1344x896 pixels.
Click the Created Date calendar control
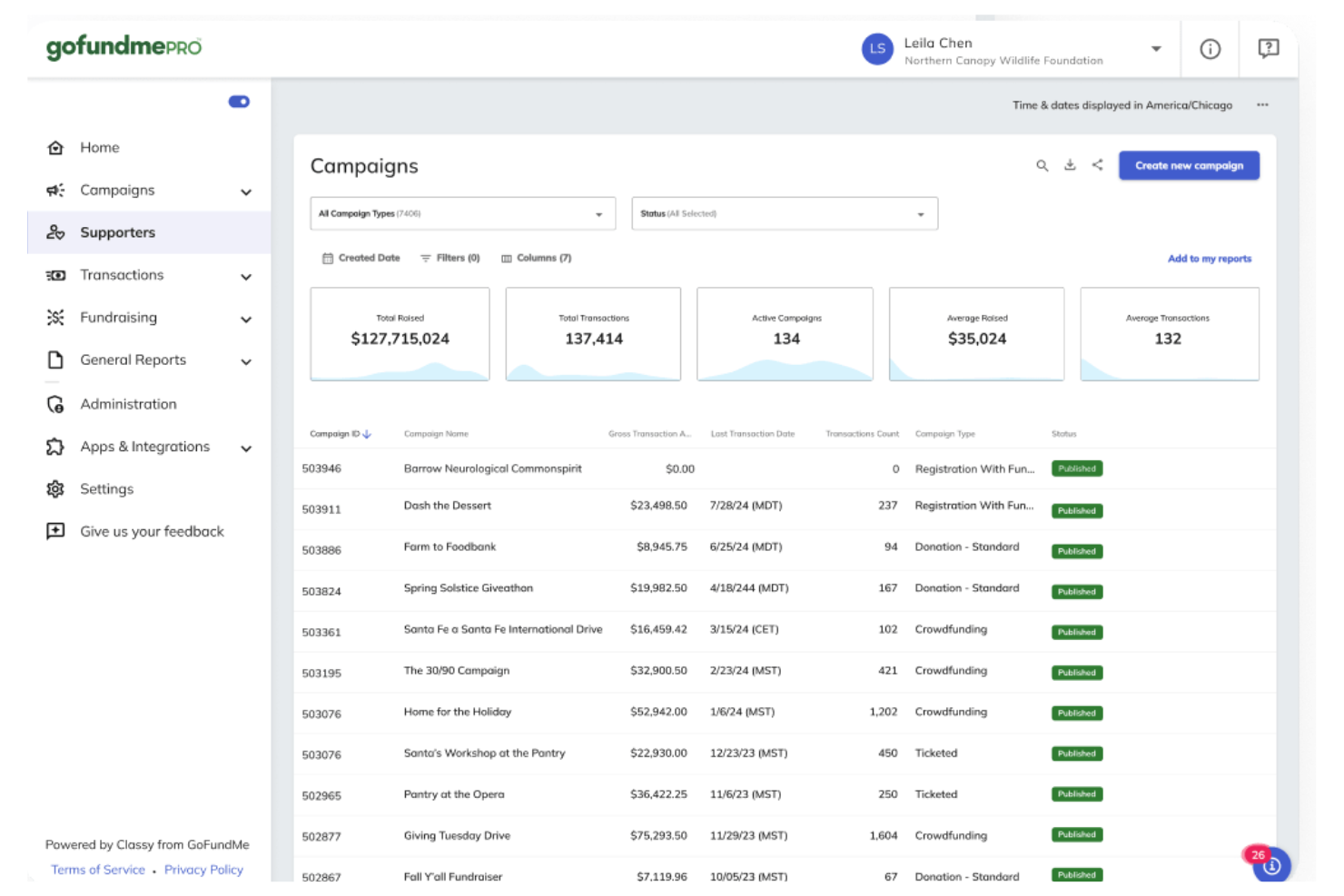click(x=361, y=258)
